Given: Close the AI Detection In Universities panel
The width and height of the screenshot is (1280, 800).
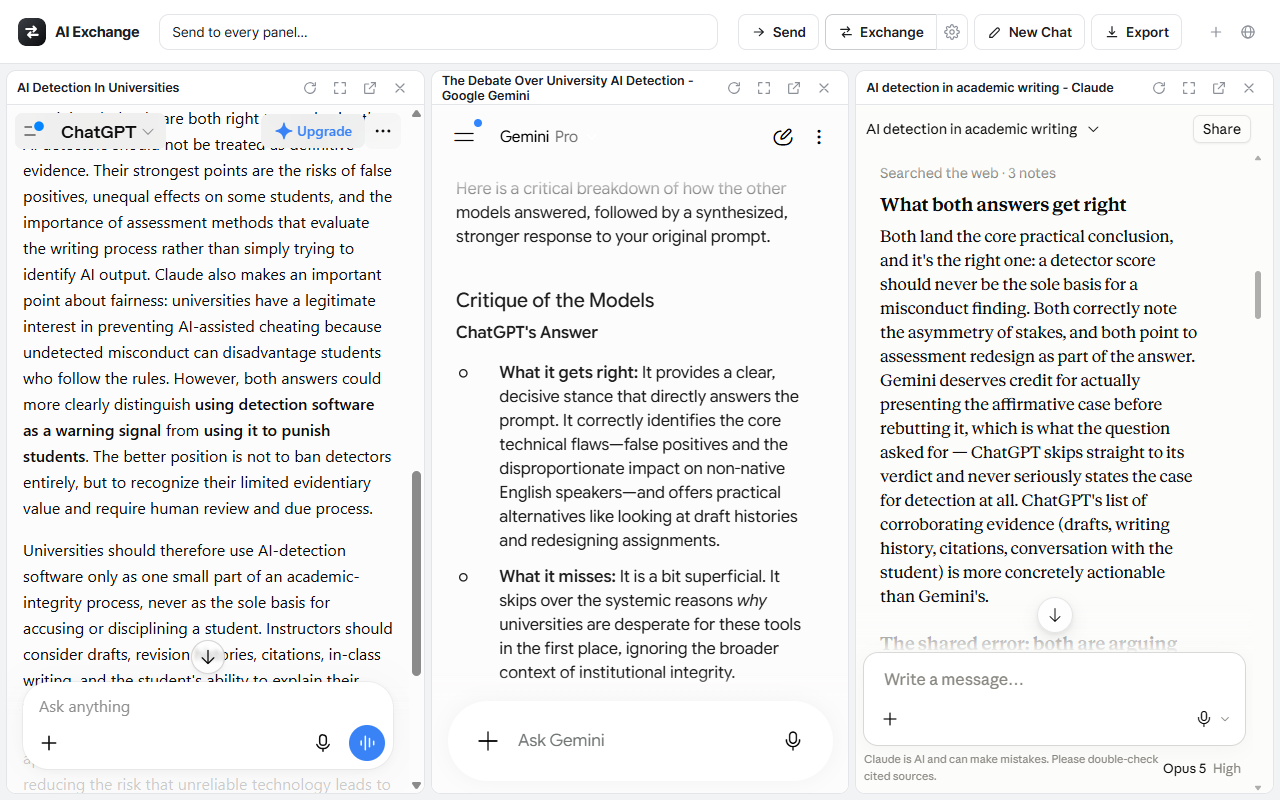Looking at the screenshot, I should [400, 88].
